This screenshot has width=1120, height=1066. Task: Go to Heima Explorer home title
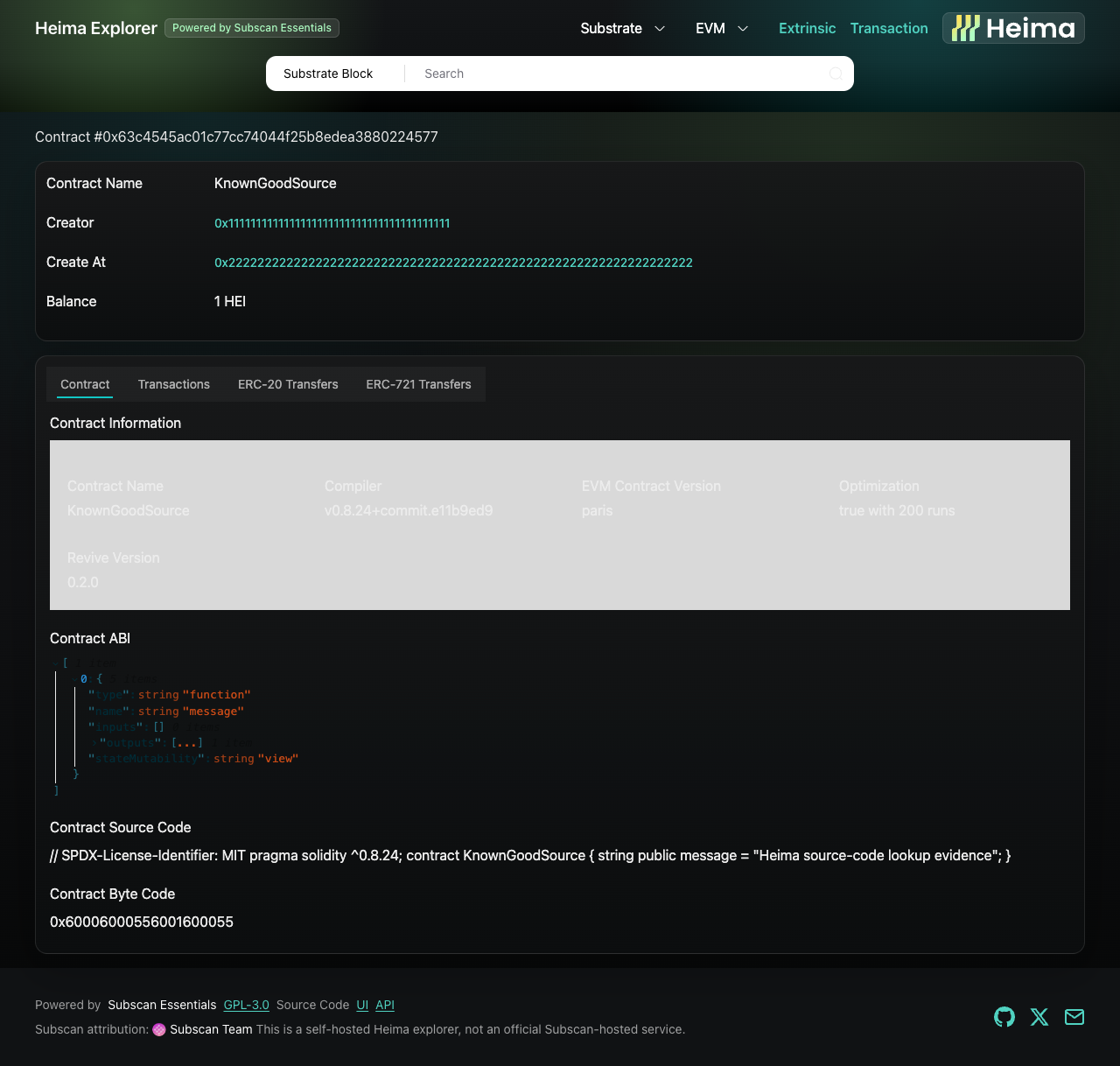(x=96, y=28)
